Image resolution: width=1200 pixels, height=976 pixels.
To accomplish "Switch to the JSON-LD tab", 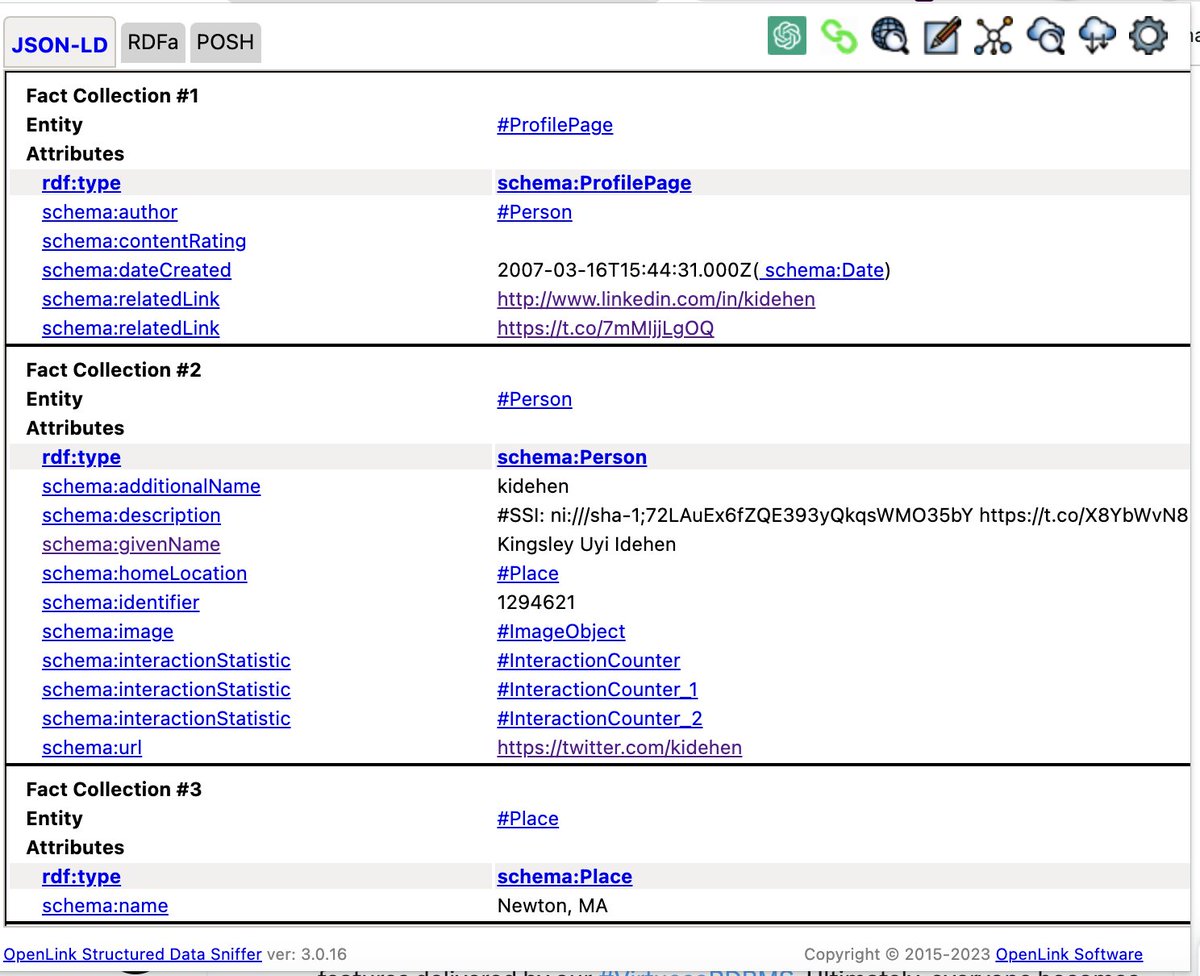I will [60, 43].
